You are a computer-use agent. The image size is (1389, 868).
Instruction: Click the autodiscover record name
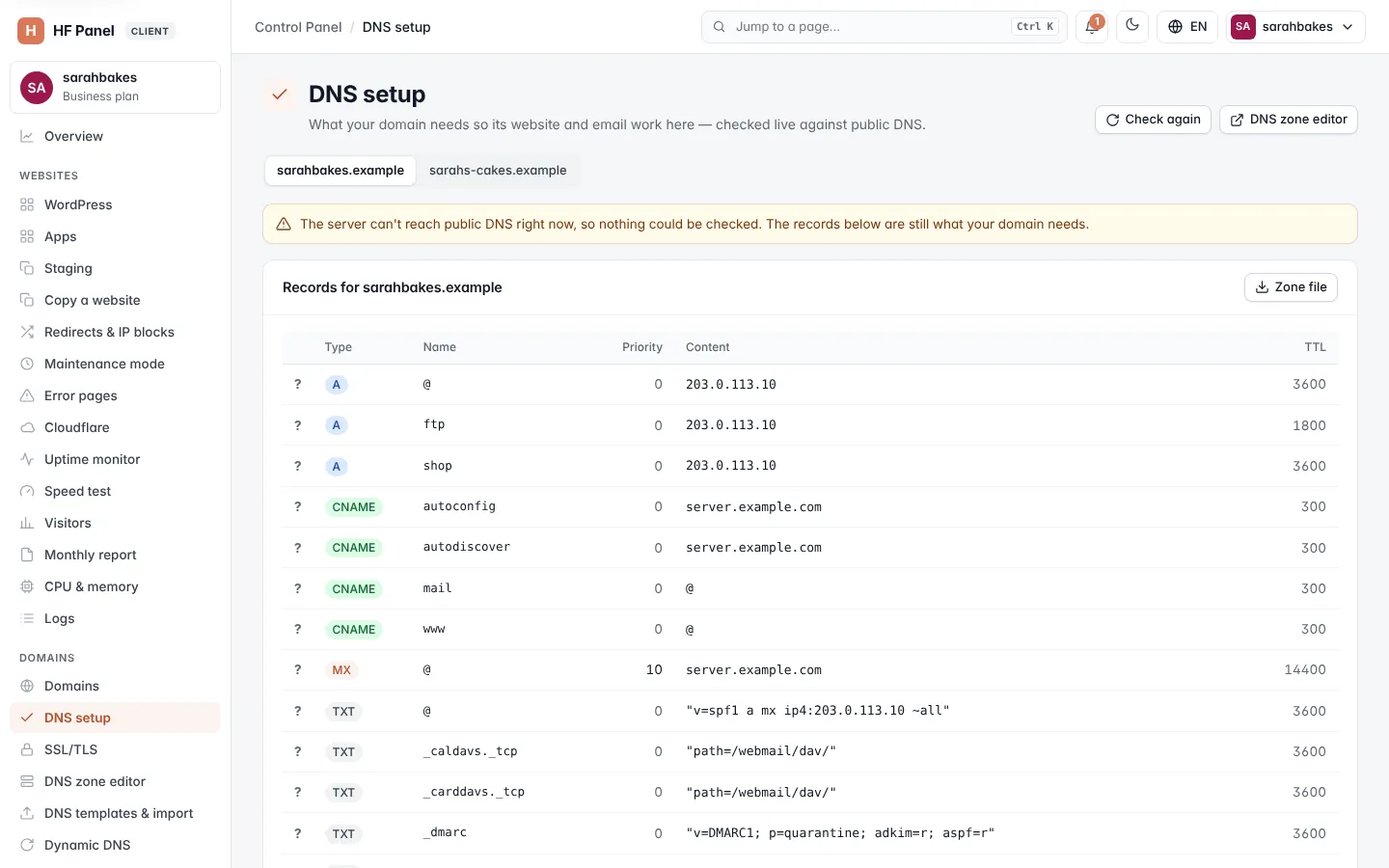(467, 547)
